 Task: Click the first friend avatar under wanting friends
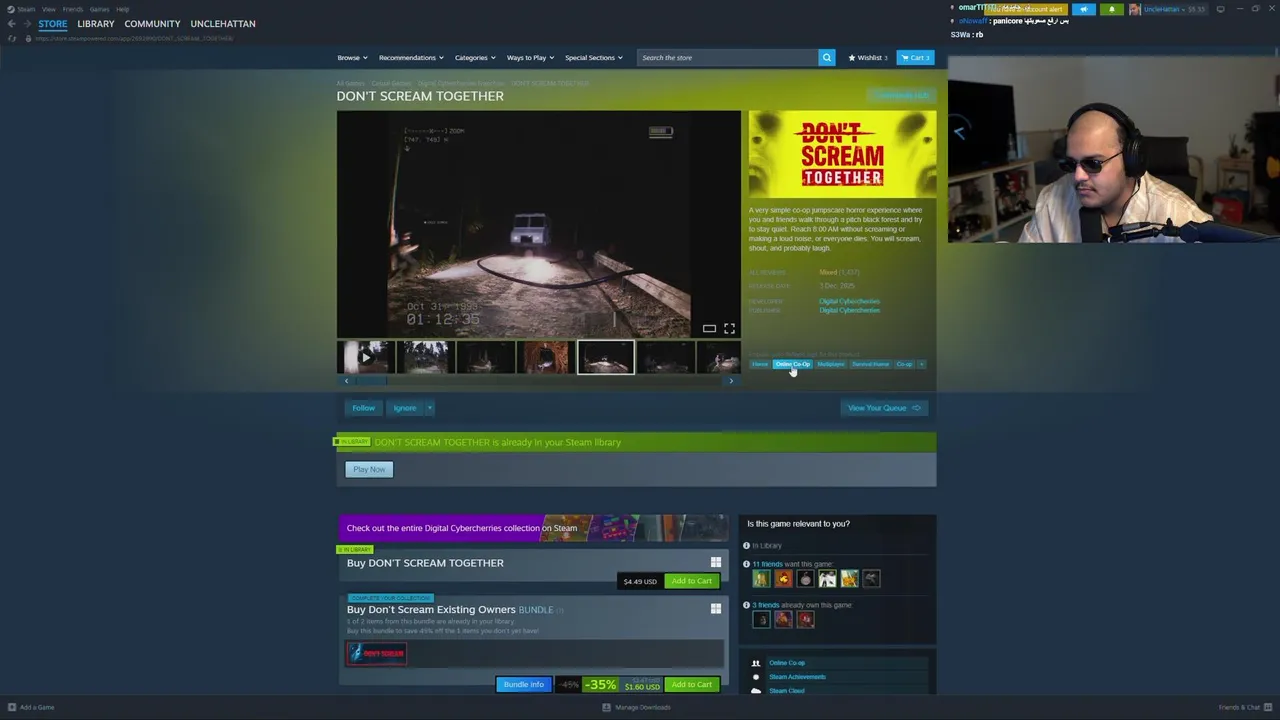[x=761, y=579]
